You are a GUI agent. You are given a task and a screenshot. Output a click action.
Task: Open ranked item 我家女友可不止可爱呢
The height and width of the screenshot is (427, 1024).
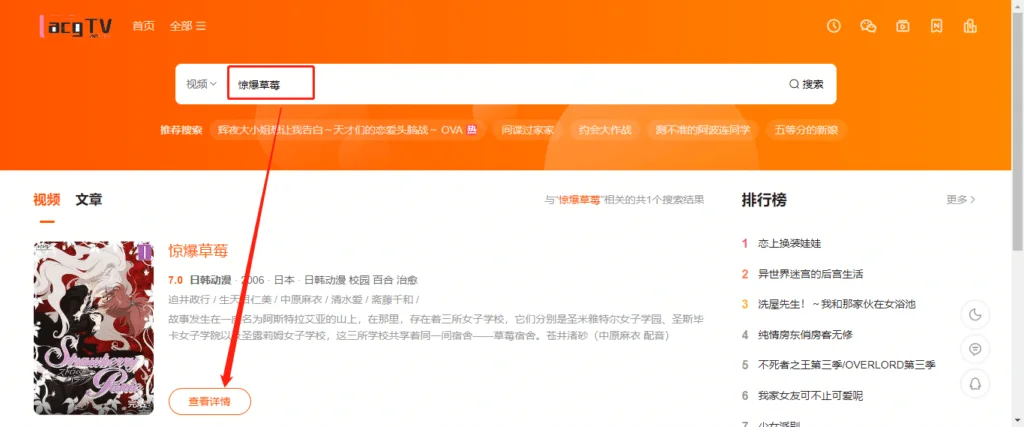pyautogui.click(x=810, y=395)
